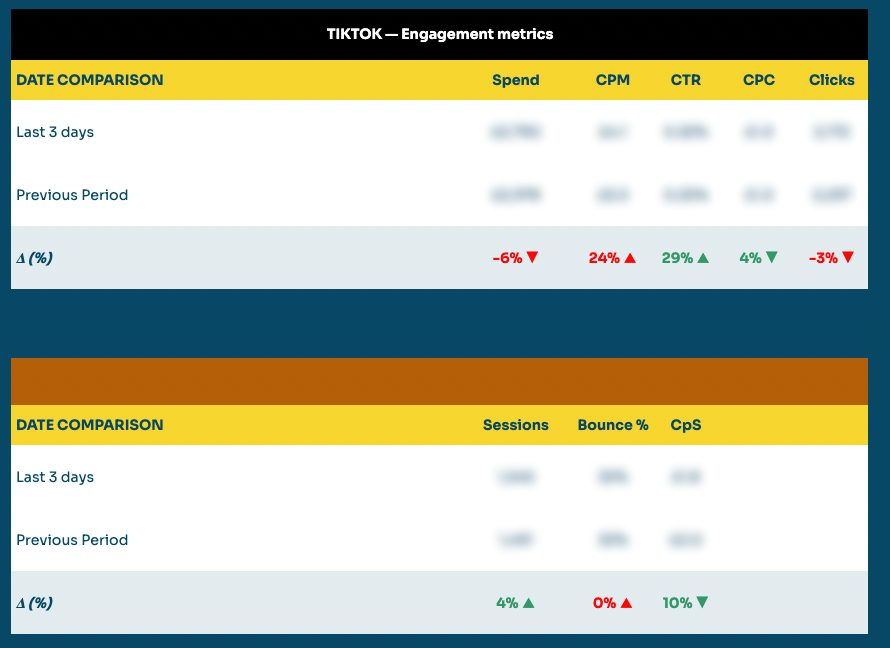890x648 pixels.
Task: Click the red down arrow beside -3% Clicks
Action: [x=848, y=258]
